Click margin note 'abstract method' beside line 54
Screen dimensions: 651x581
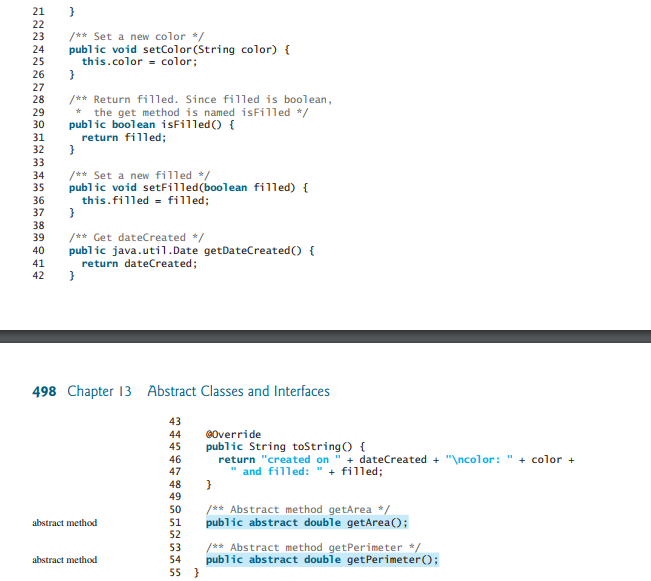[65, 560]
